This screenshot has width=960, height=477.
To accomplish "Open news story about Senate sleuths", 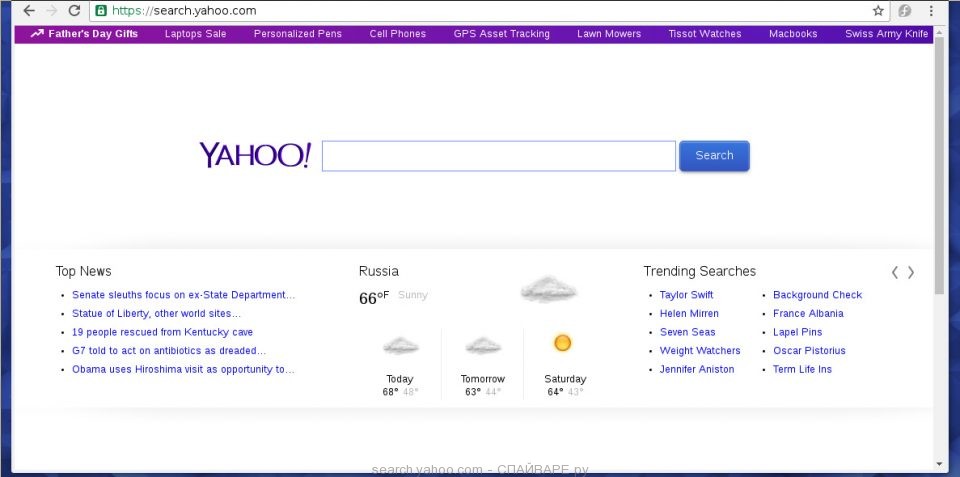I will [183, 295].
